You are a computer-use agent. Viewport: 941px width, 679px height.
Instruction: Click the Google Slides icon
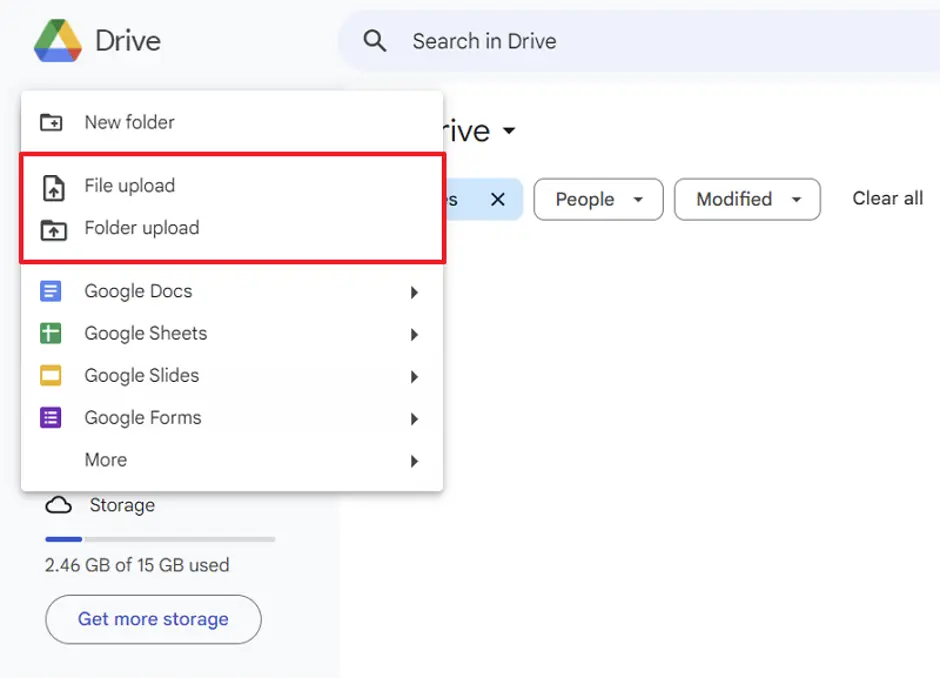click(x=50, y=375)
